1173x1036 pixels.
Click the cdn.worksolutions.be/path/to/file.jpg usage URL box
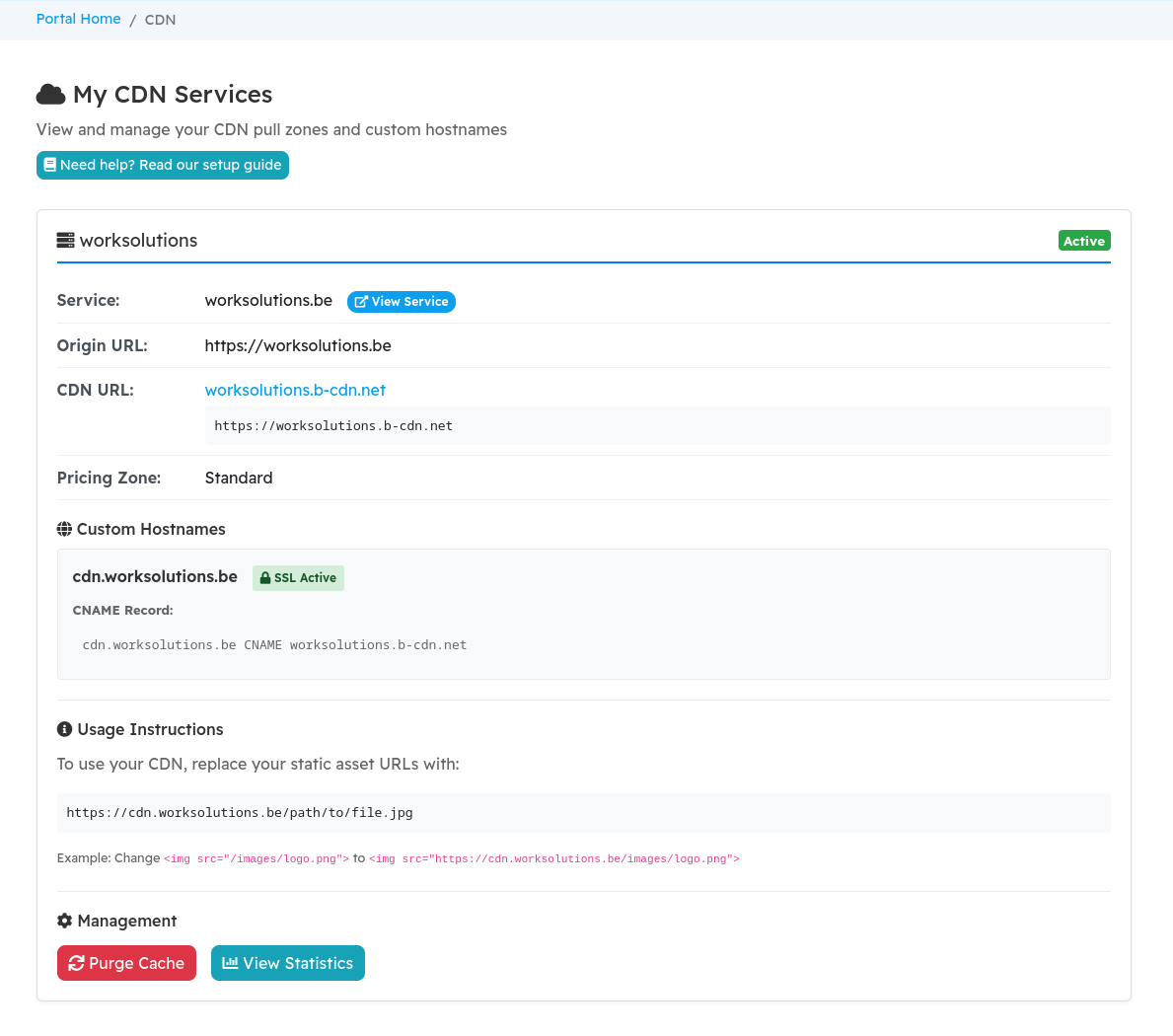583,813
